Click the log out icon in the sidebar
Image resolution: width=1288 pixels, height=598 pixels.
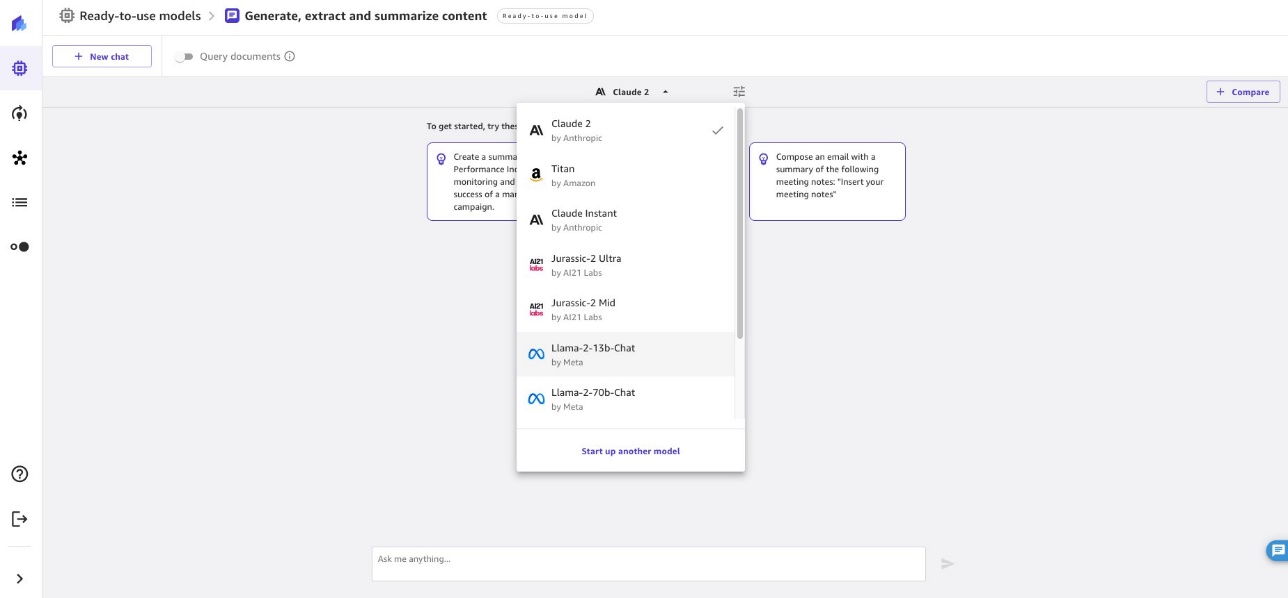coord(20,519)
